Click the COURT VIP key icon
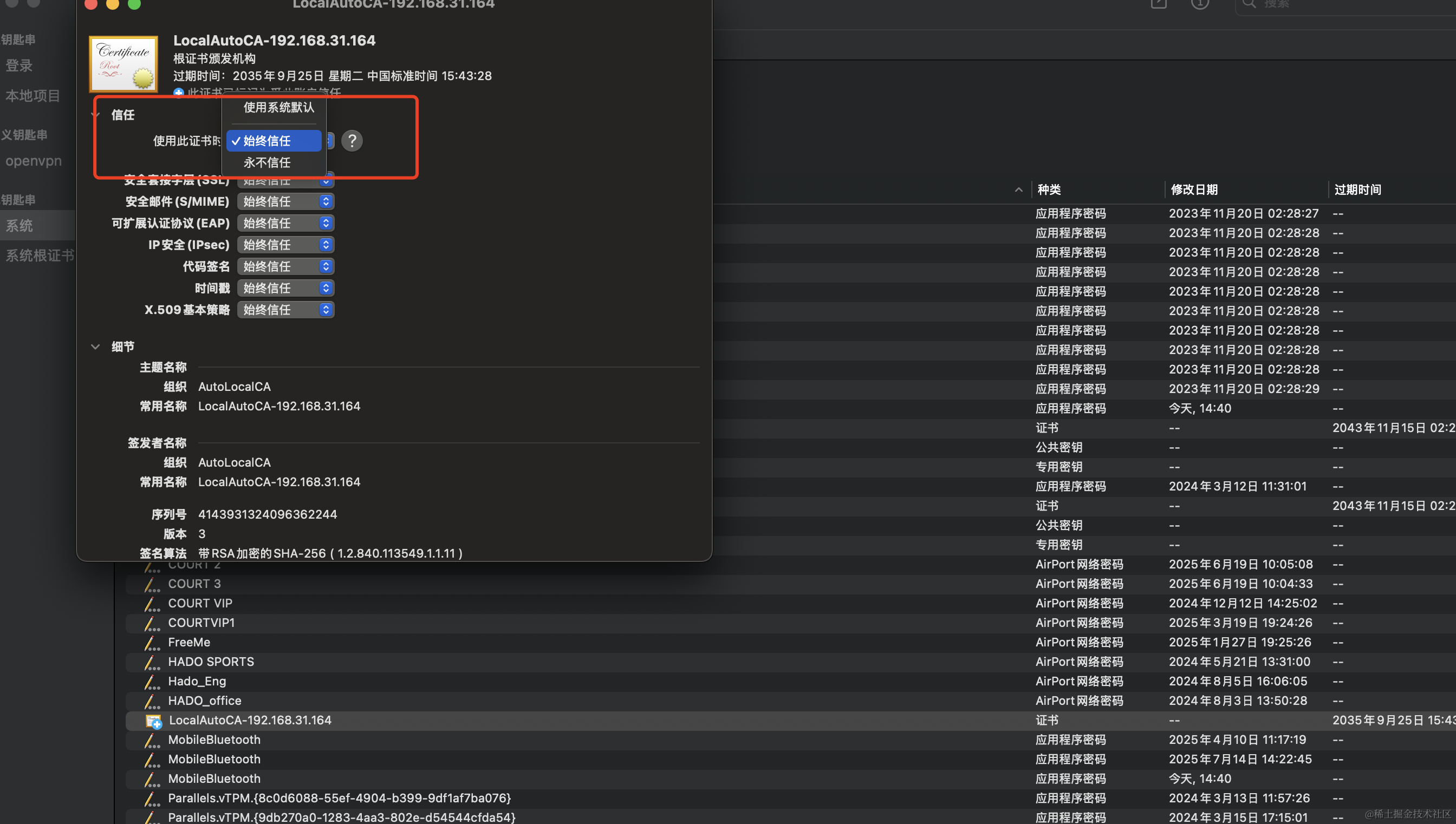Viewport: 1456px width, 824px height. [151, 603]
